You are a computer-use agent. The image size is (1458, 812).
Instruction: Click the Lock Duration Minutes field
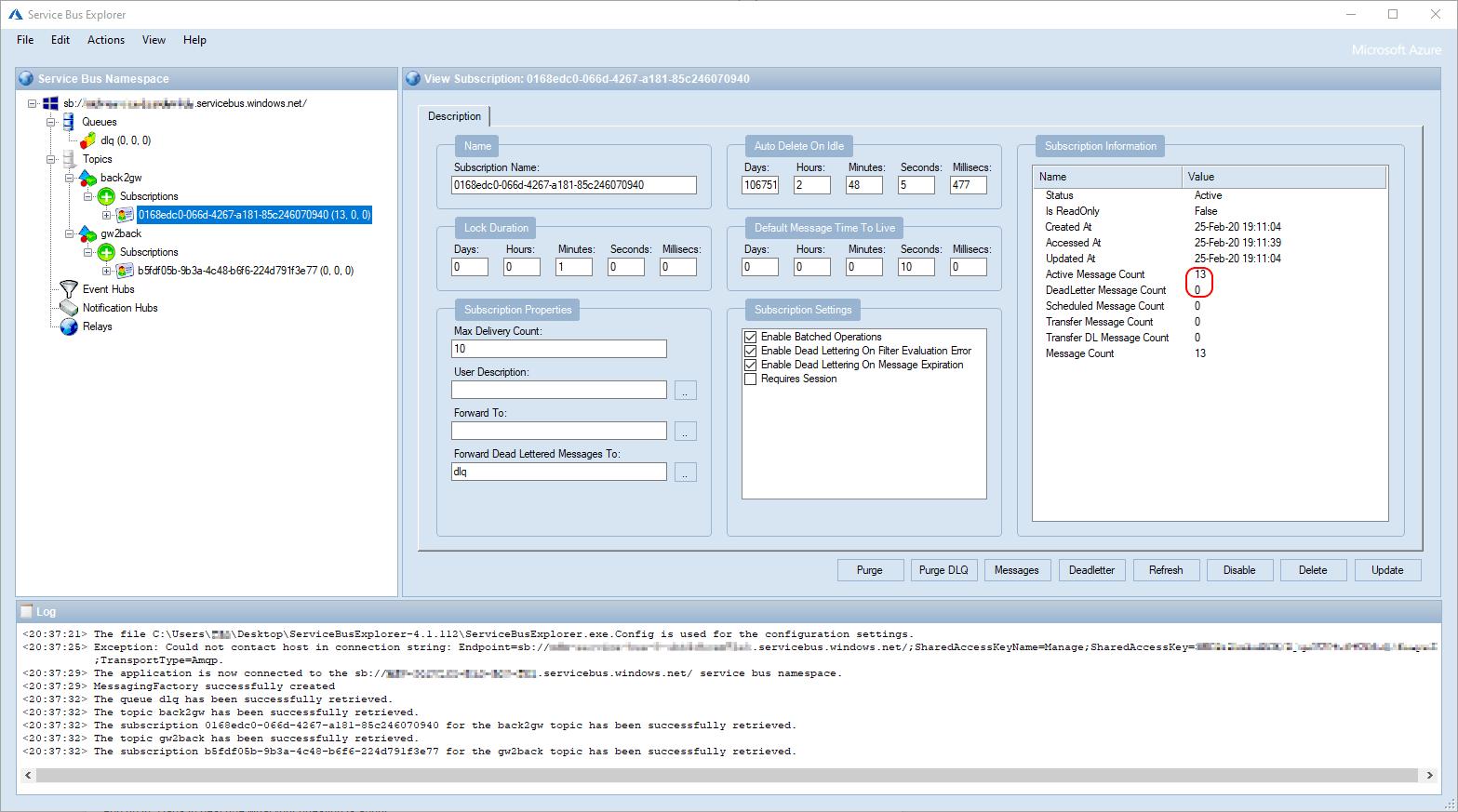click(574, 267)
